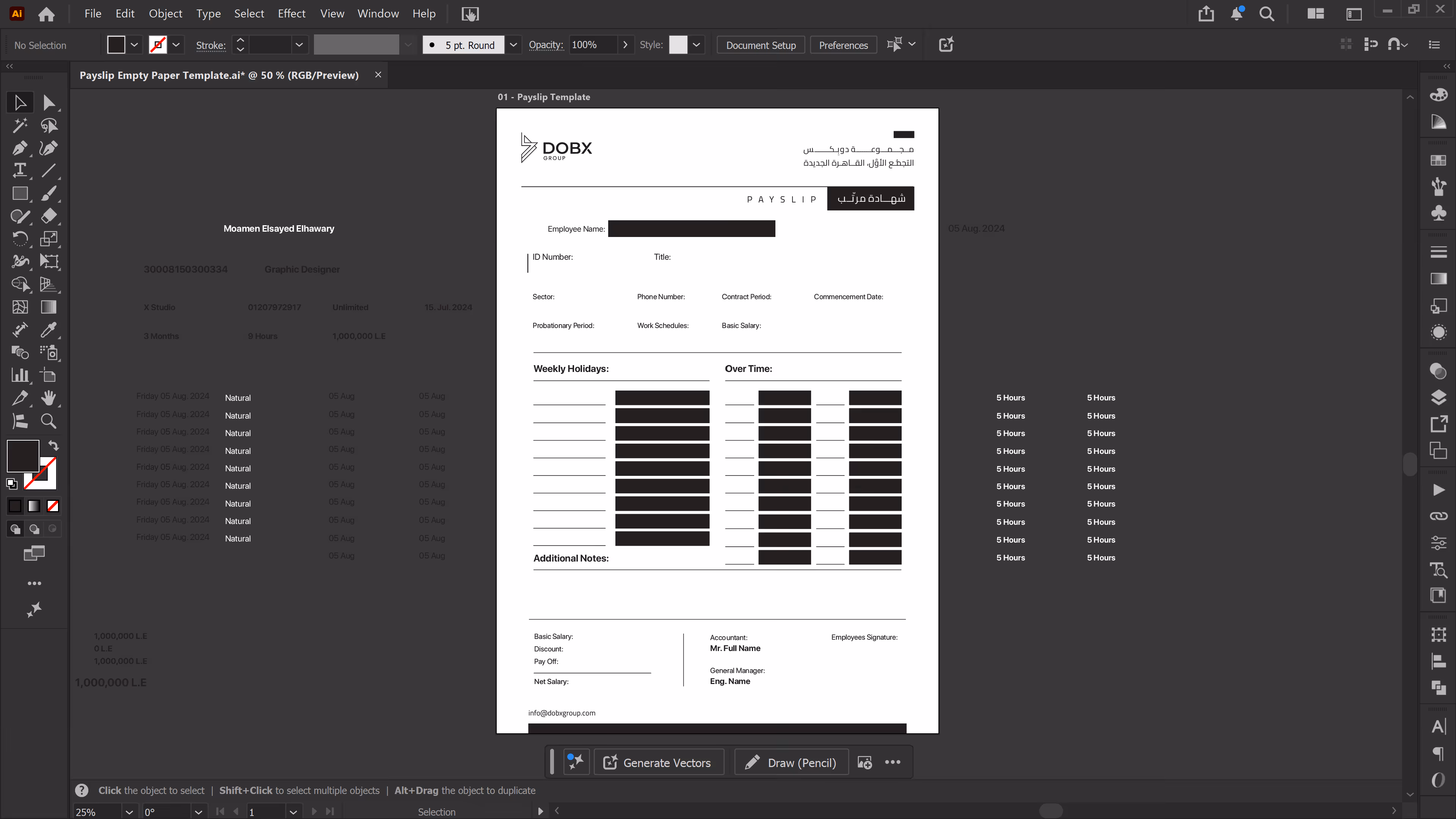Open the Type menu
1456x819 pixels.
point(208,14)
